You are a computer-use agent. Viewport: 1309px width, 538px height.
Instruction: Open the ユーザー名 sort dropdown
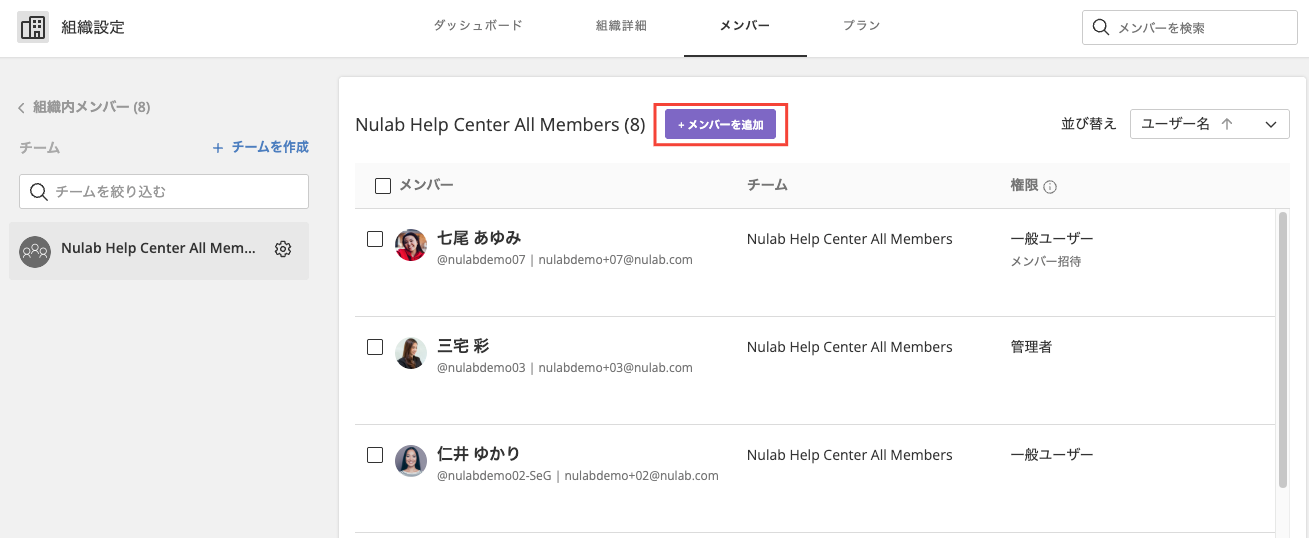(1209, 124)
